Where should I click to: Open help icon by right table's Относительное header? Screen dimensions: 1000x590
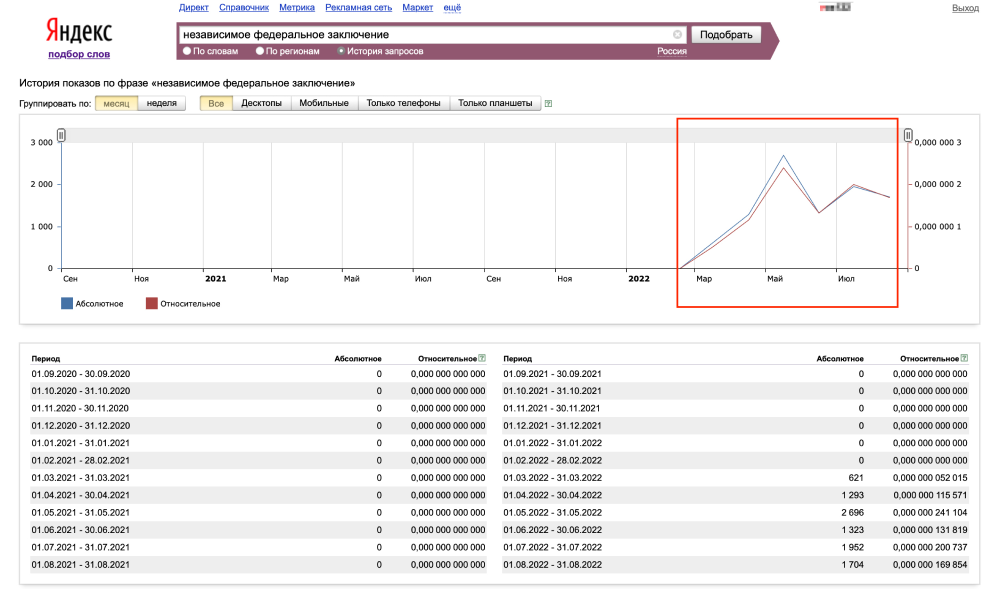click(x=964, y=358)
